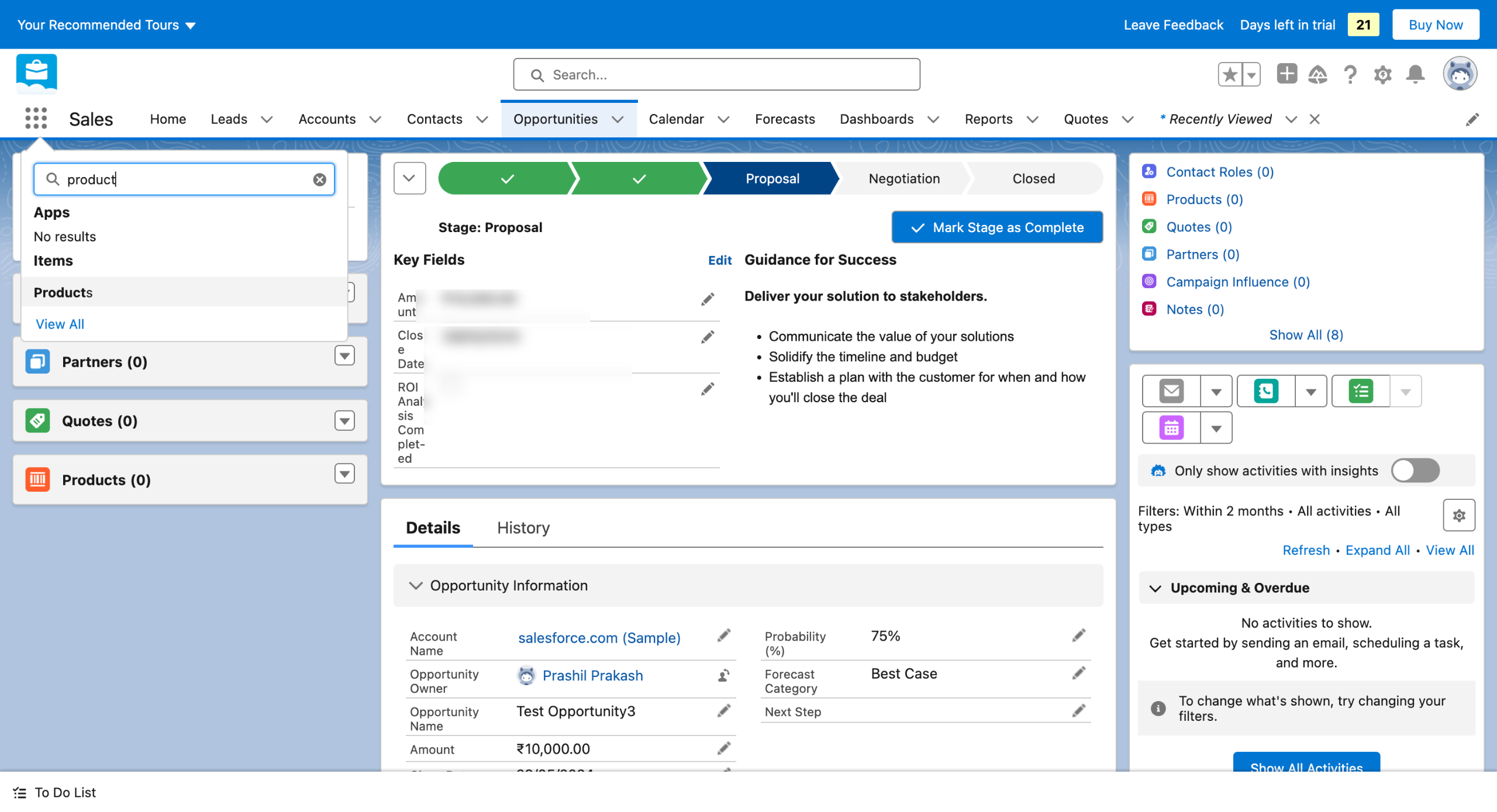Click the App Launcher search field
This screenshot has width=1497, height=812.
point(184,179)
